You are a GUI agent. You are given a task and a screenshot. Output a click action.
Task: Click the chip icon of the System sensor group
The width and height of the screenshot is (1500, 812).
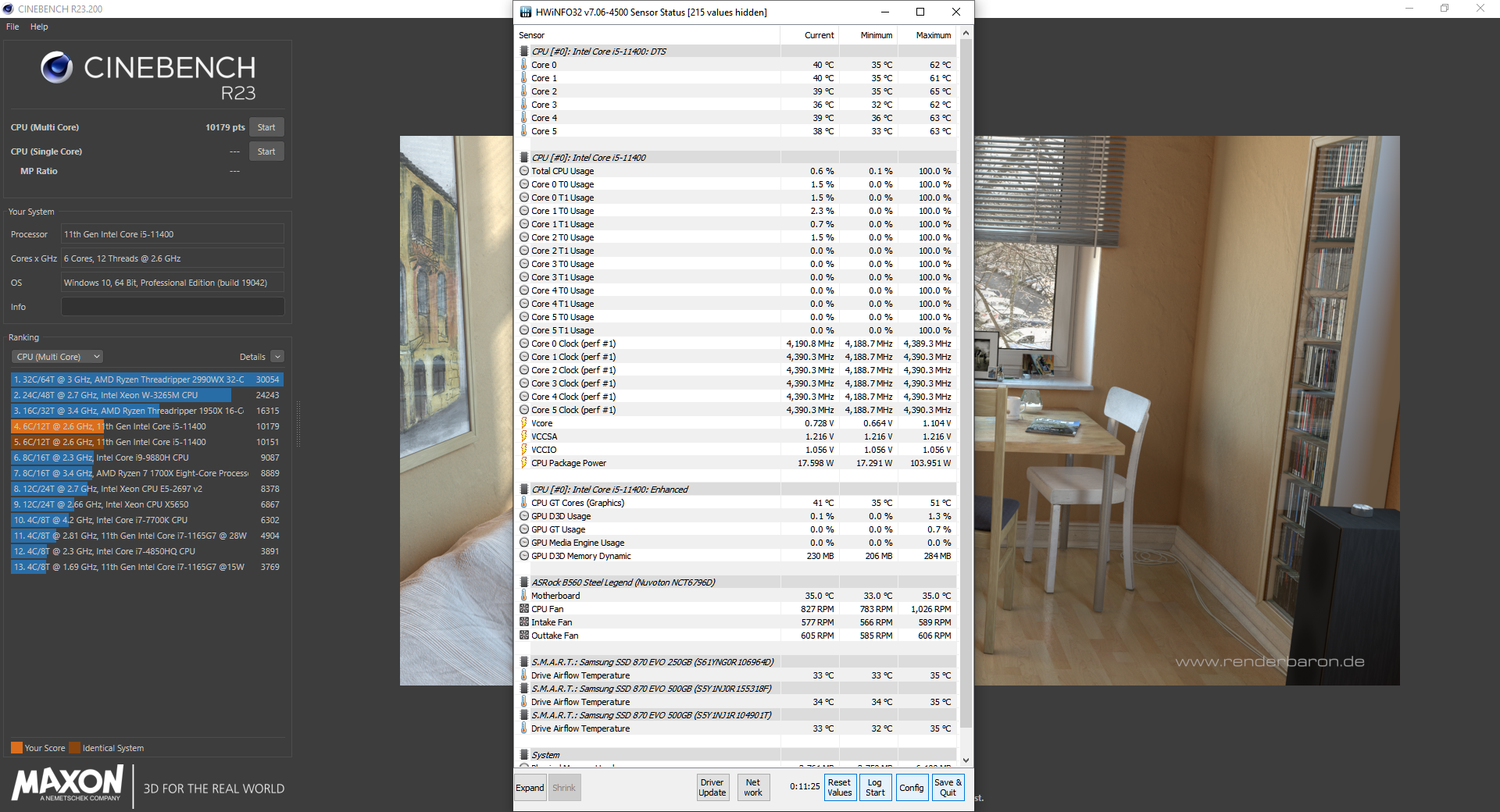pyautogui.click(x=524, y=755)
